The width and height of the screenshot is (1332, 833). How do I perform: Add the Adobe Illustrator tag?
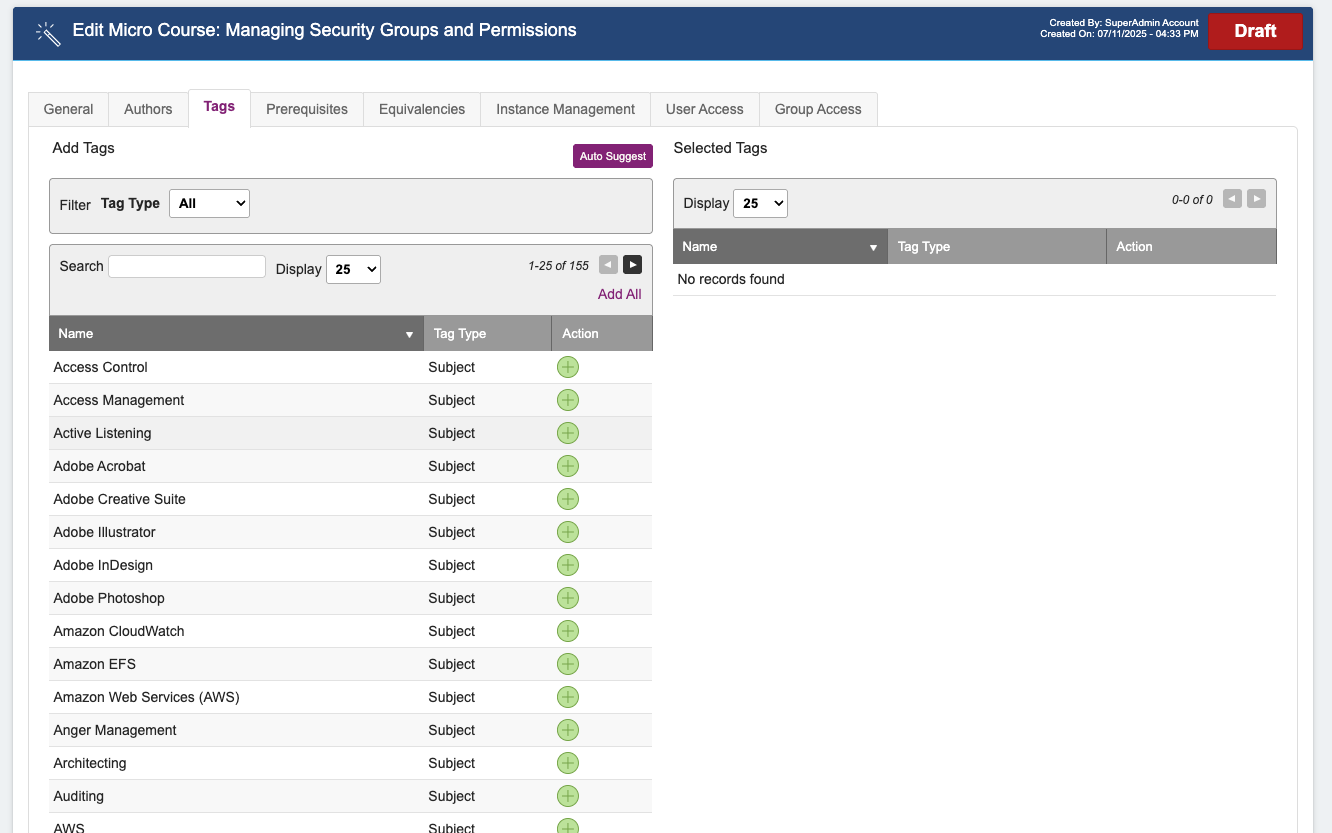coord(568,532)
